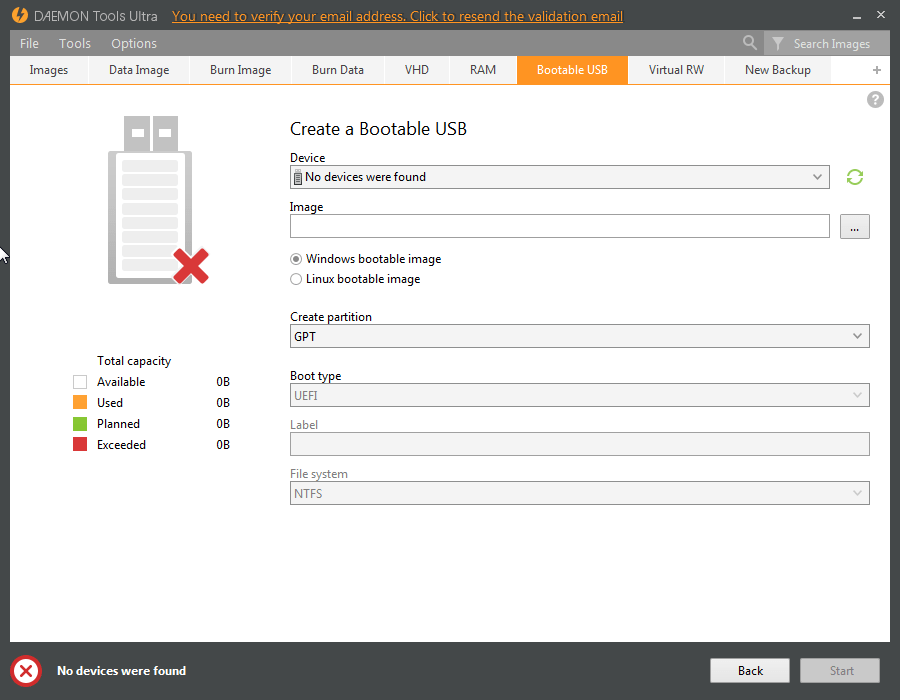Click the orange Used capacity swatch
The image size is (900, 700).
click(x=79, y=402)
